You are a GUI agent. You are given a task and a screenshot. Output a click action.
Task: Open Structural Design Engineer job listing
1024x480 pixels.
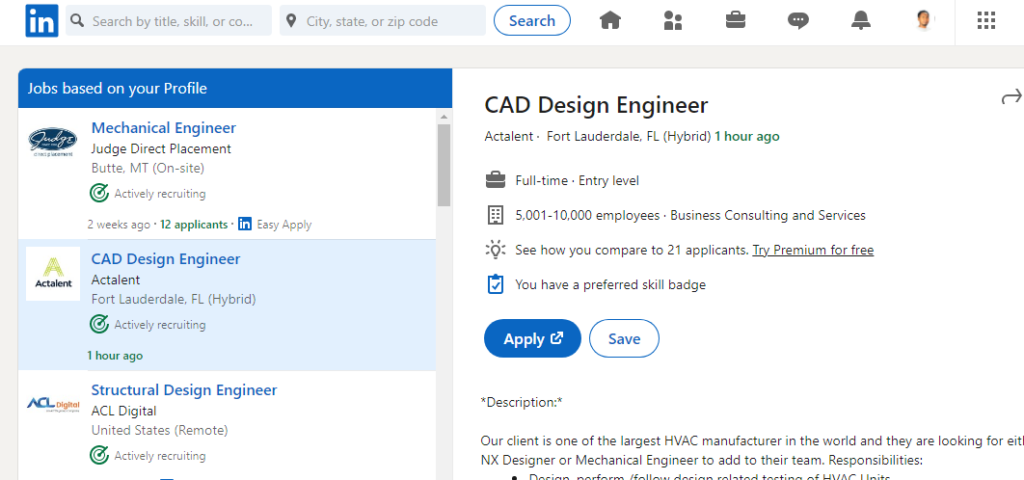[x=184, y=390]
